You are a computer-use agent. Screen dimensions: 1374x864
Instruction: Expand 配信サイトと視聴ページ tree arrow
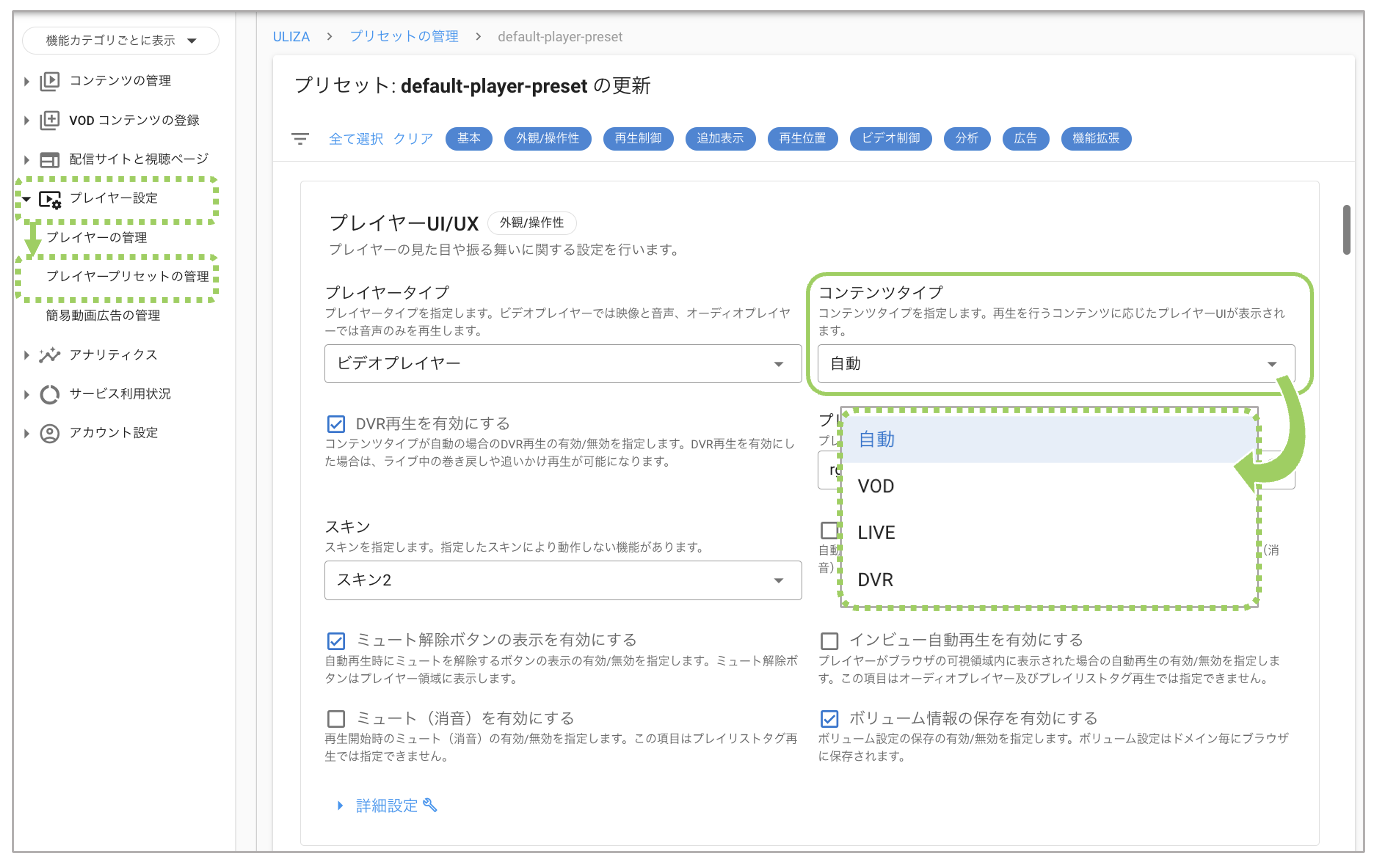coord(27,159)
